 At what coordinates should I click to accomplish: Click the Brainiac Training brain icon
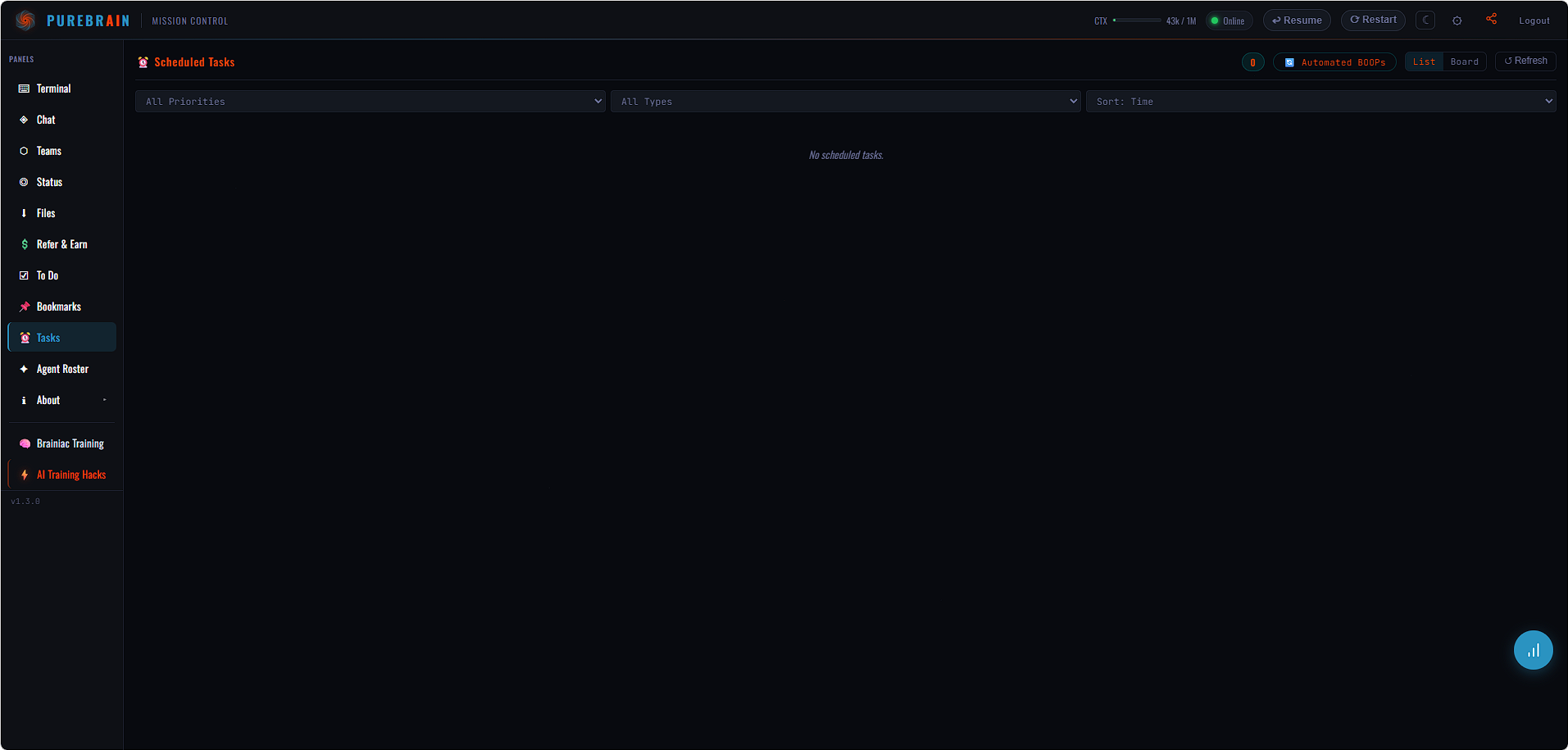tap(25, 443)
